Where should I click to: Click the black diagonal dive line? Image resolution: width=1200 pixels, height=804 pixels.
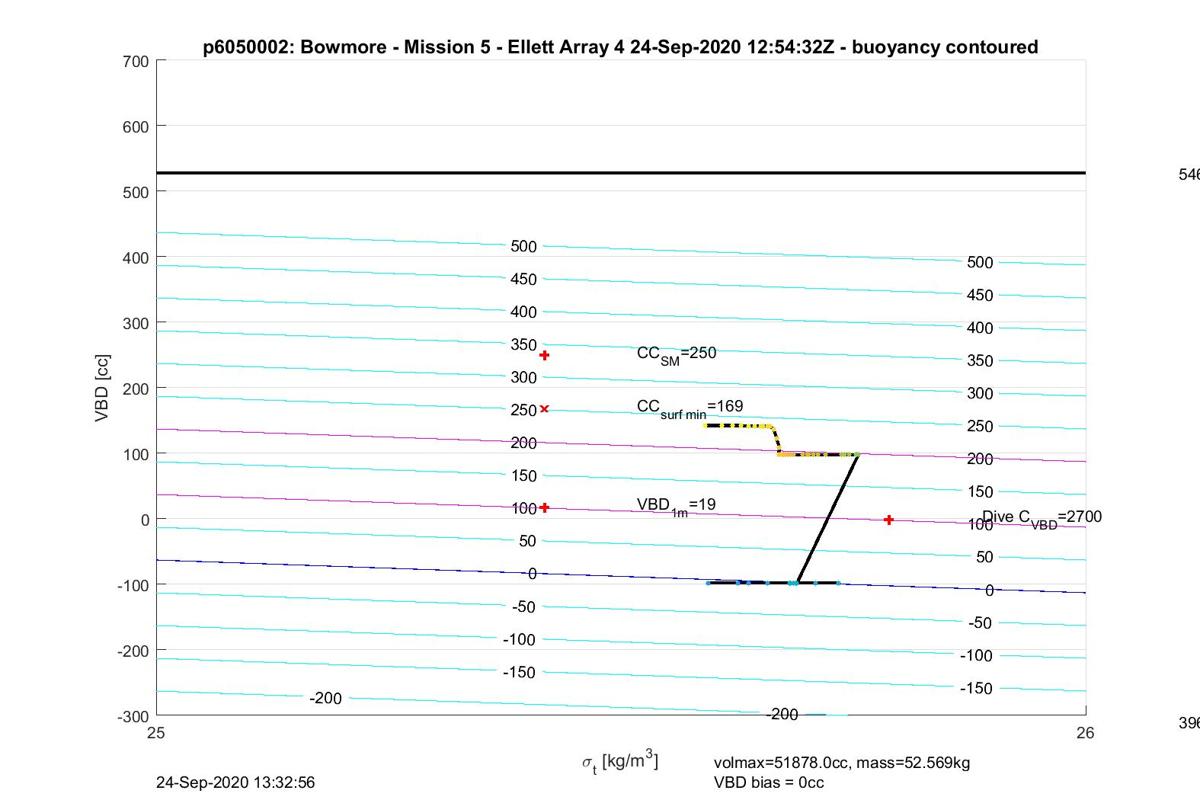point(828,518)
